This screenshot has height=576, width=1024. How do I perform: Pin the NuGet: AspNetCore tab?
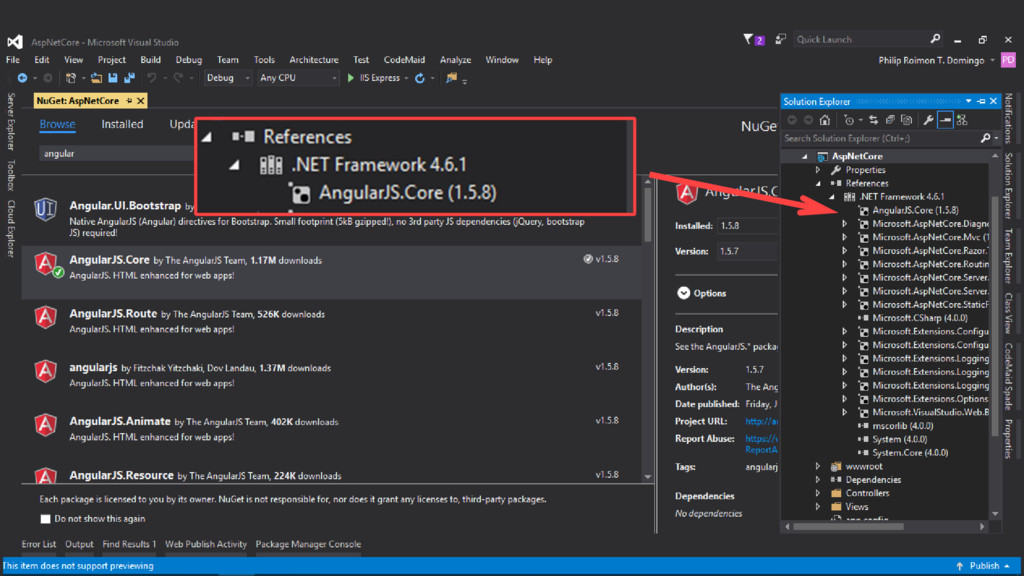click(129, 101)
